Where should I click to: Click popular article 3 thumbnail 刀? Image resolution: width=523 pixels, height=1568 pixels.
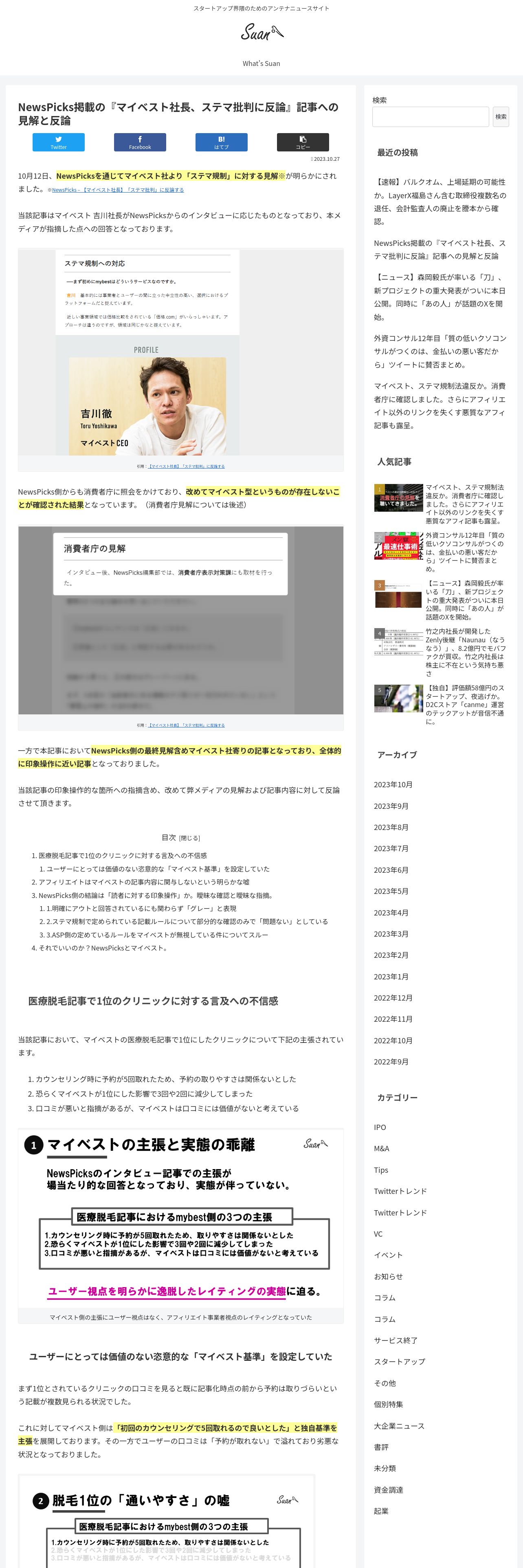tap(398, 593)
